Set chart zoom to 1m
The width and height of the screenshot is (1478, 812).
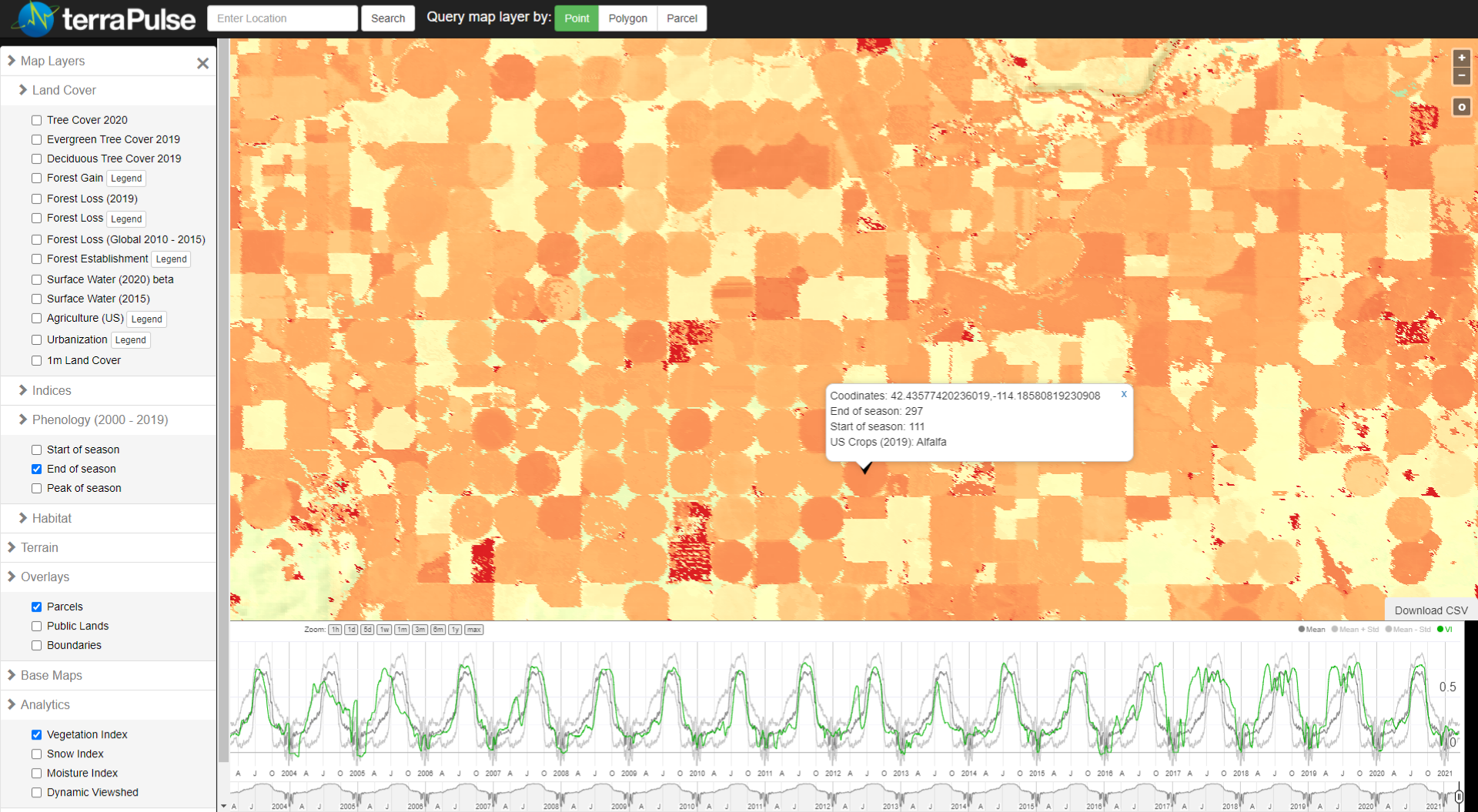402,630
